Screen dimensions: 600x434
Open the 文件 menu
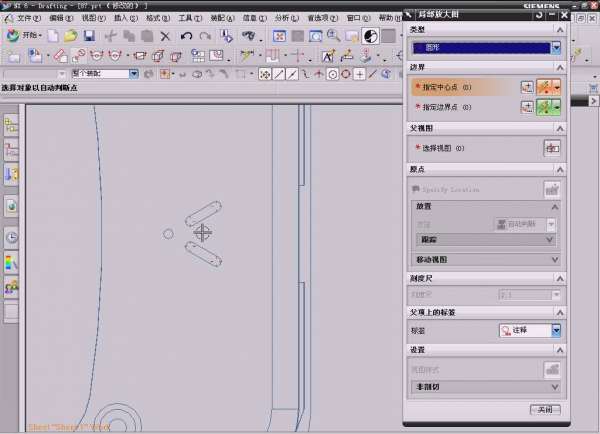click(x=28, y=18)
